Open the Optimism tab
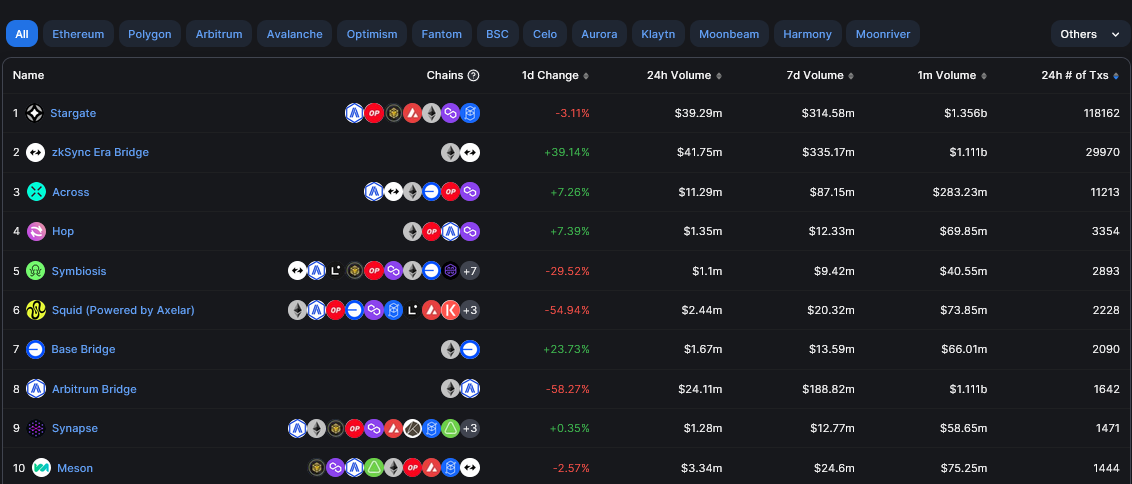This screenshot has height=484, width=1132. pos(372,34)
